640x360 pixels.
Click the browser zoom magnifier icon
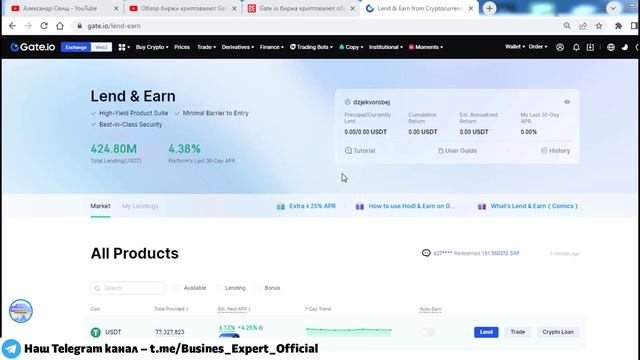coord(567,26)
